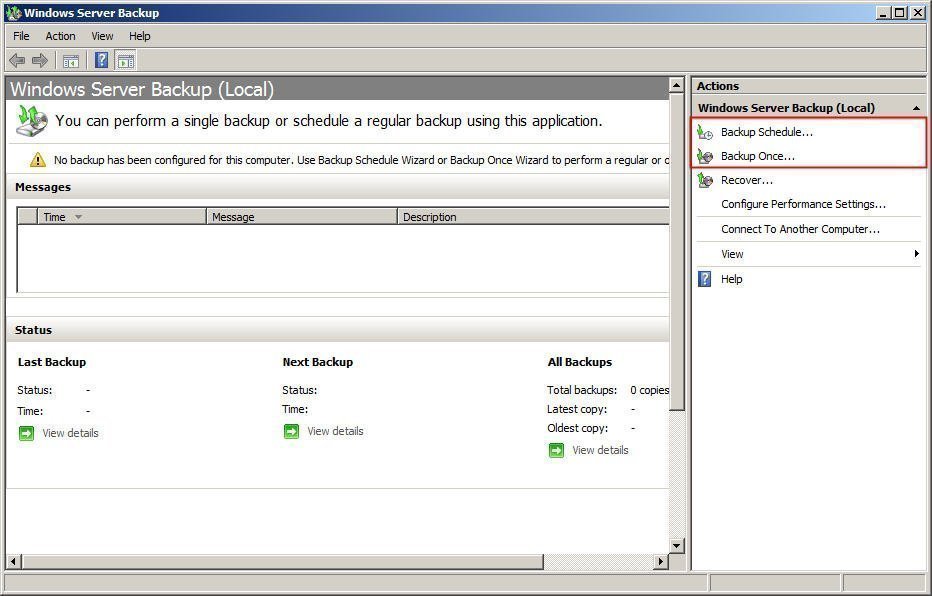Toggle the console tree toolbar icon
The height and width of the screenshot is (596, 932).
point(71,61)
